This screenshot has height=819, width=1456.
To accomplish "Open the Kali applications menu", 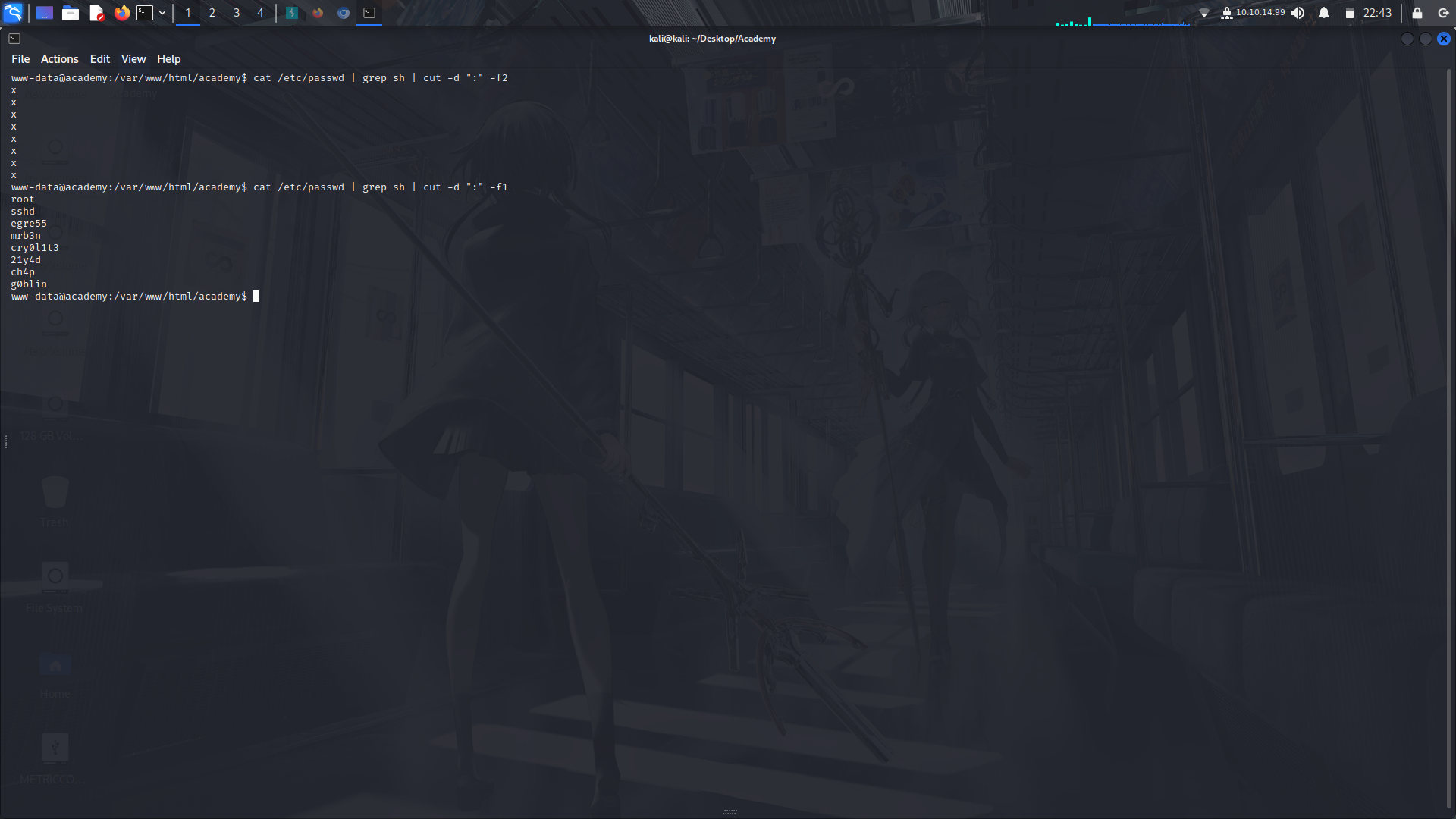I will coord(14,13).
